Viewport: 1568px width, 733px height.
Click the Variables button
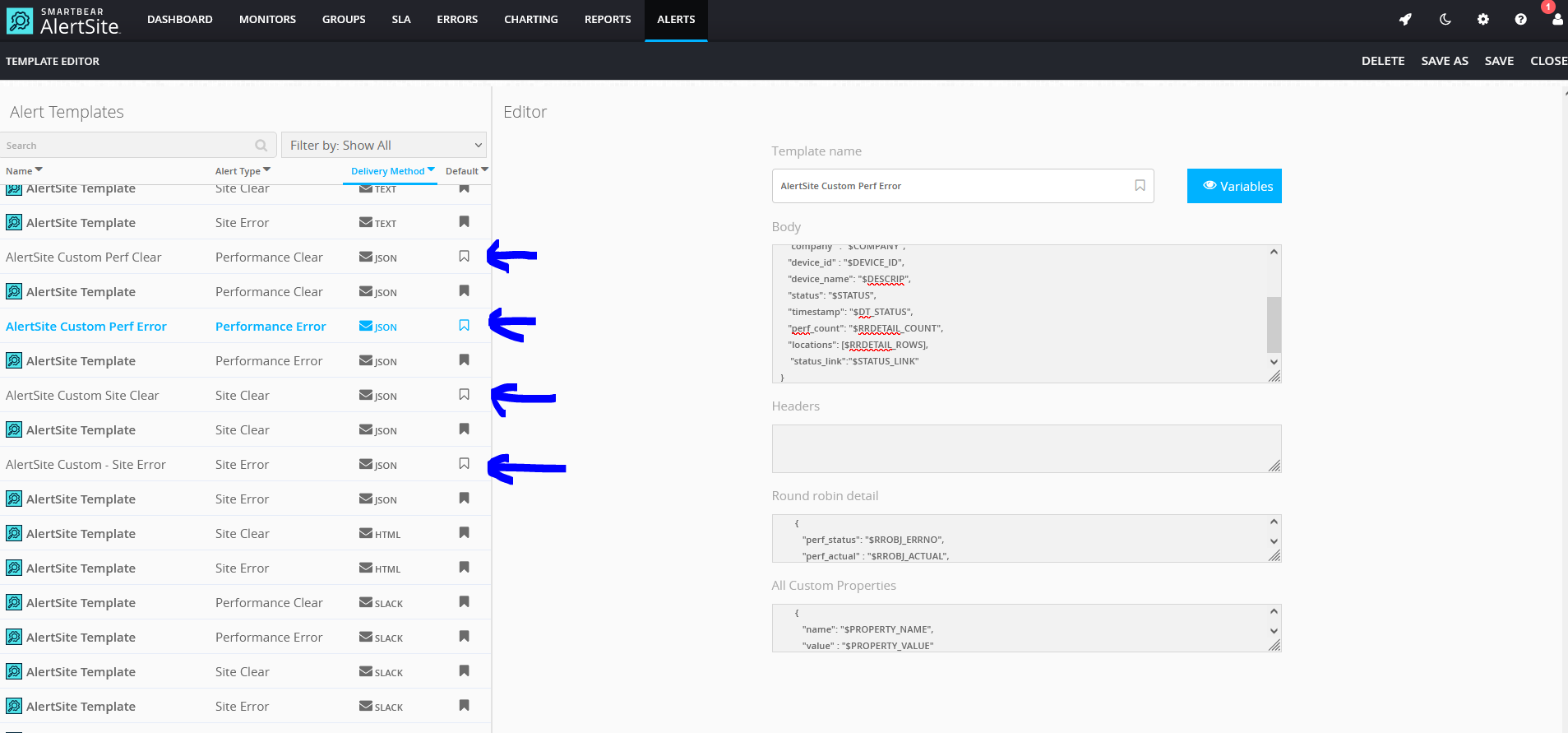1233,186
